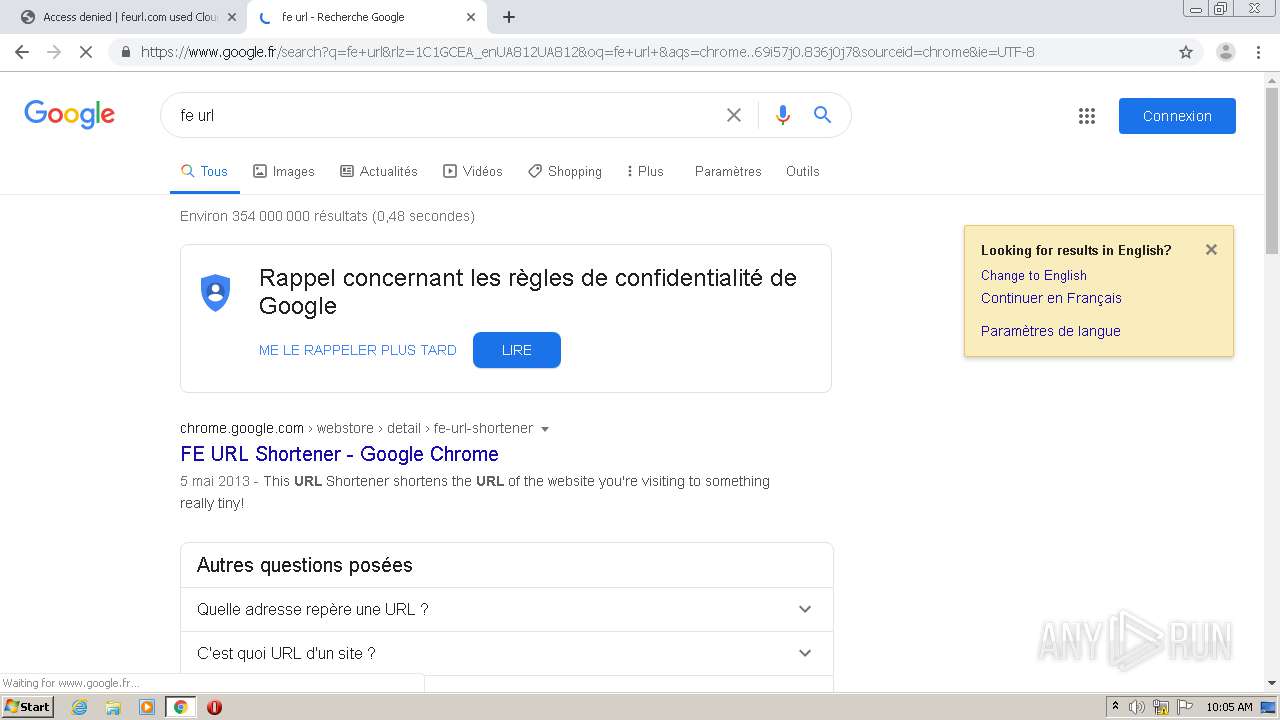The image size is (1280, 720).
Task: Select the Tous search tab
Action: [204, 171]
